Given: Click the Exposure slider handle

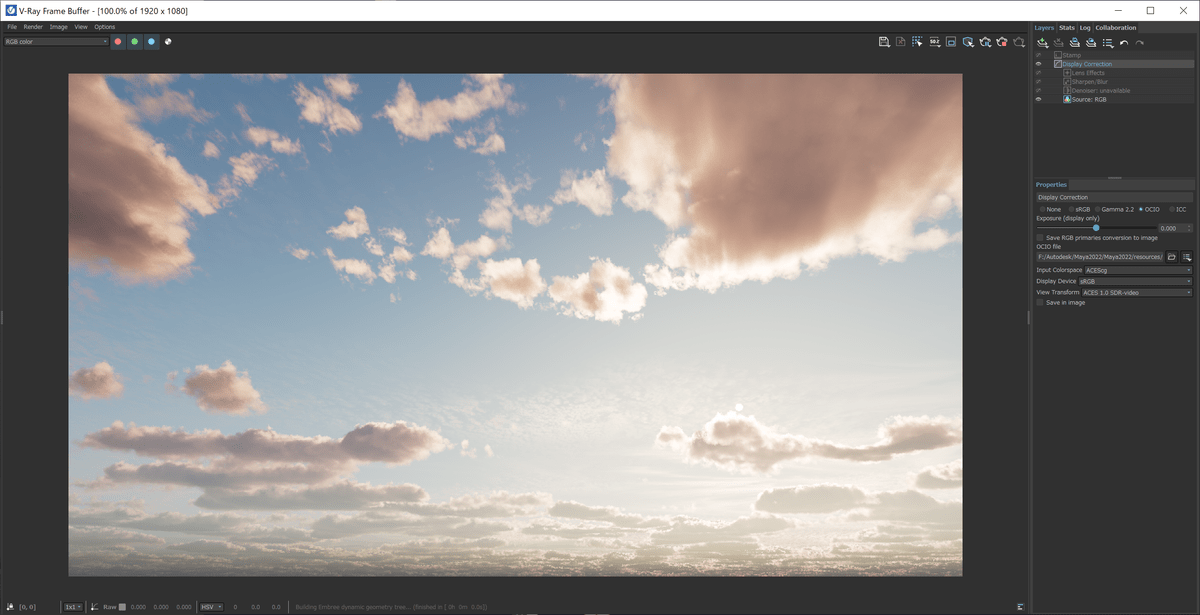Looking at the screenshot, I should (x=1096, y=228).
